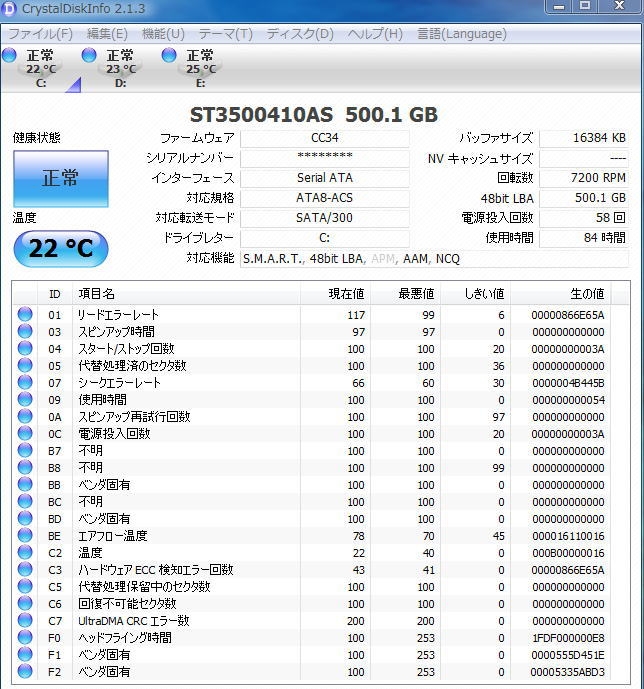Click the 生の値 column header
This screenshot has width=644, height=689.
(561, 294)
